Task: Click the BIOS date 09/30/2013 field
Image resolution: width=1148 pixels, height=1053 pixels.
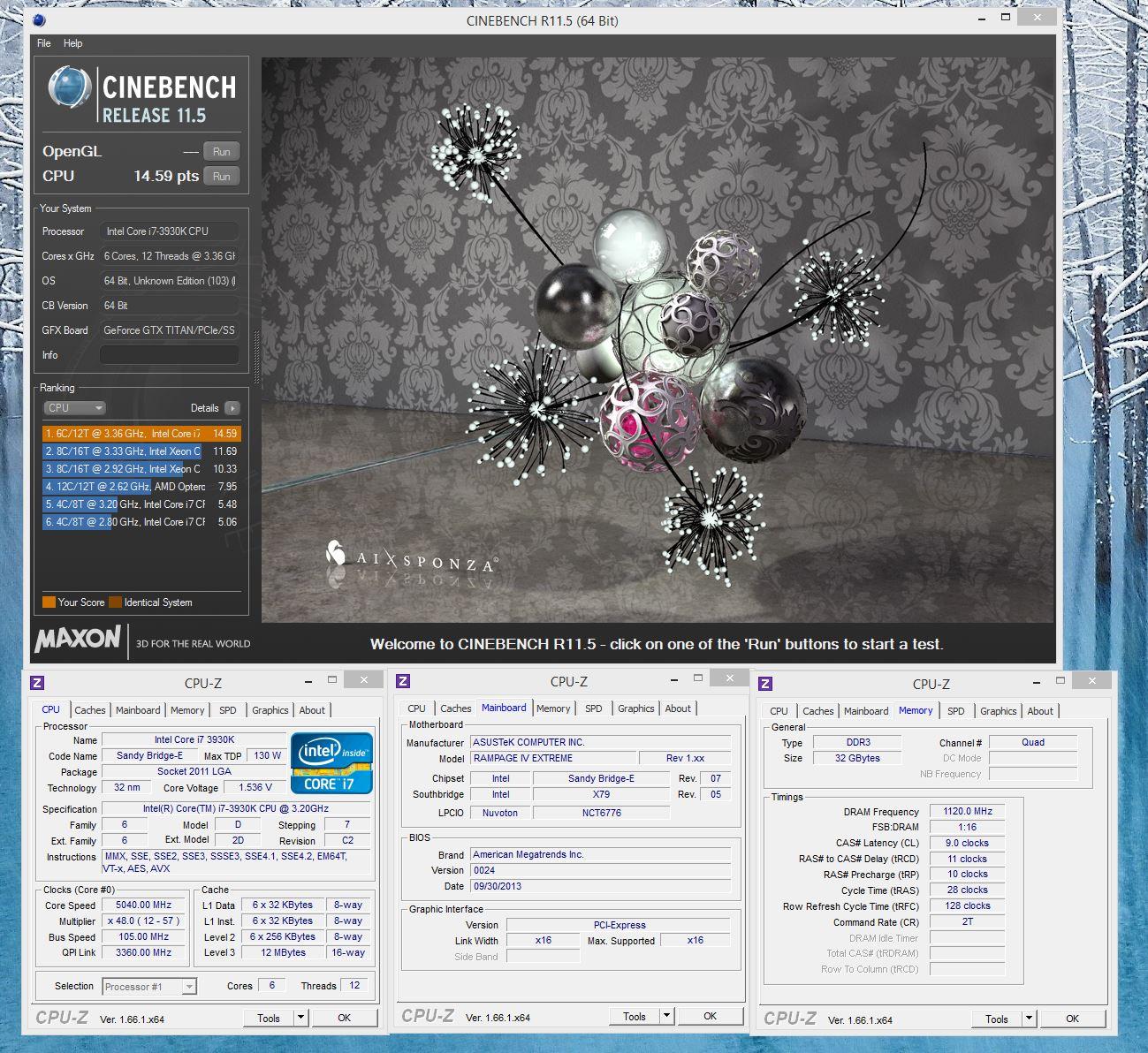Action: click(x=601, y=886)
